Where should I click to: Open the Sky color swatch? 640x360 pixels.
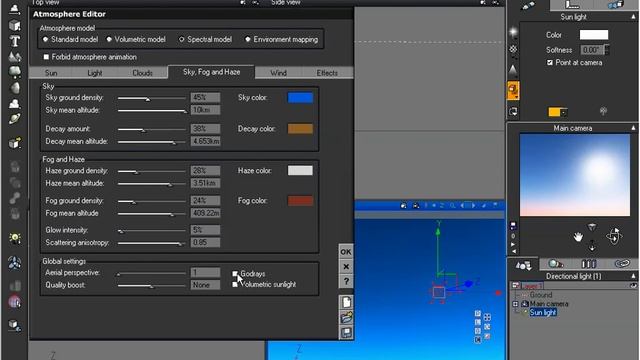point(300,98)
